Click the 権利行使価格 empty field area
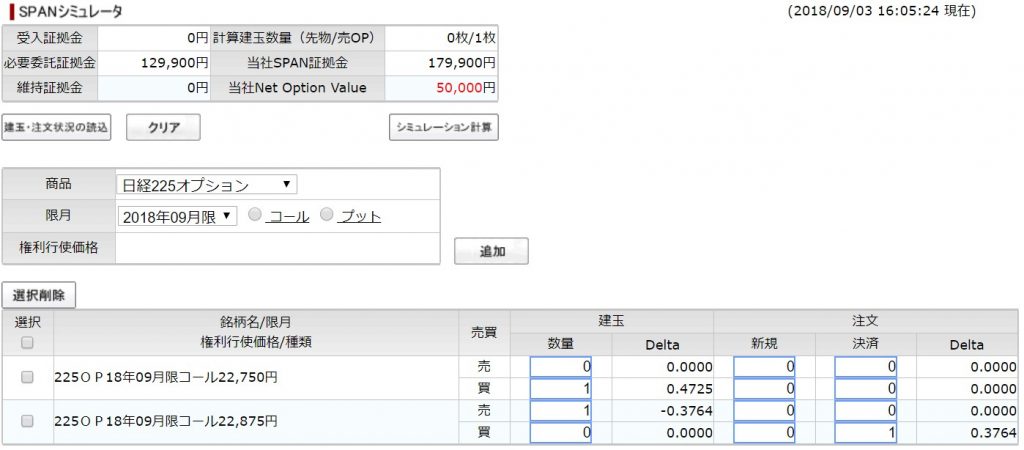 click(278, 248)
